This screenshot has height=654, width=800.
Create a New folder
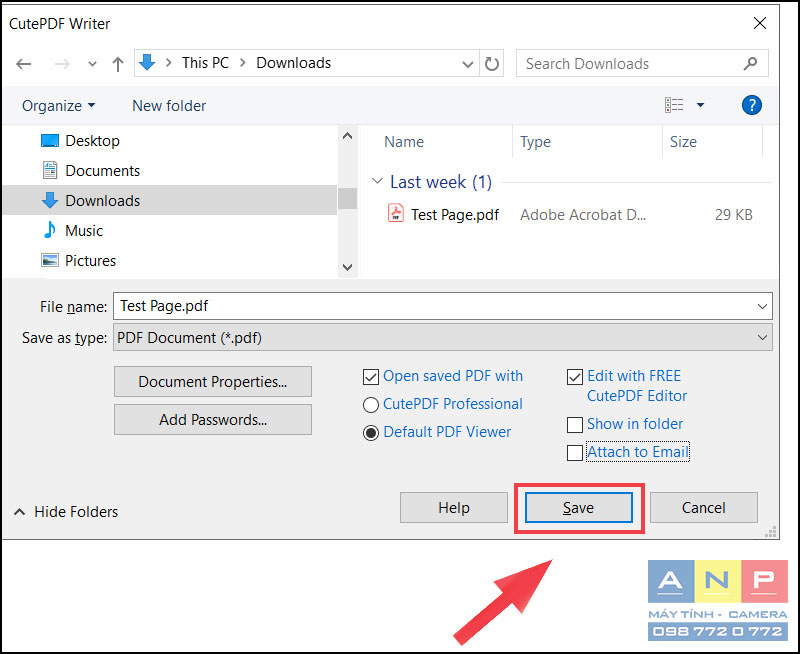click(x=169, y=106)
